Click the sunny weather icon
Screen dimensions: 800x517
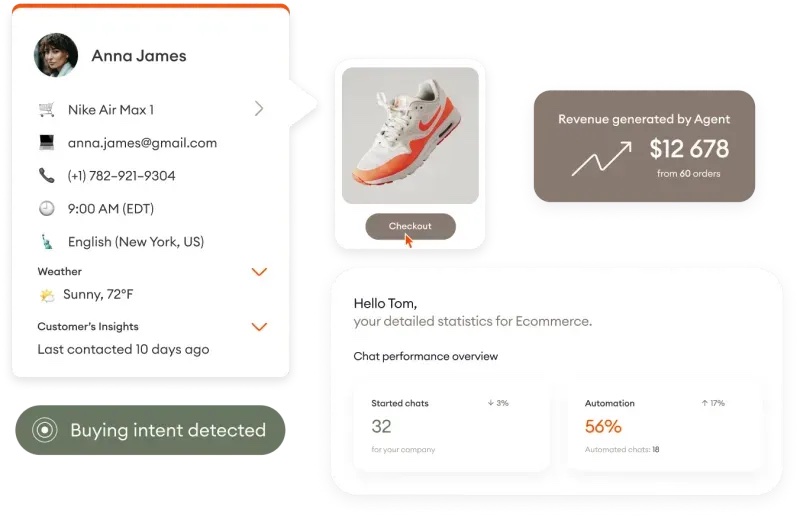[x=46, y=295]
